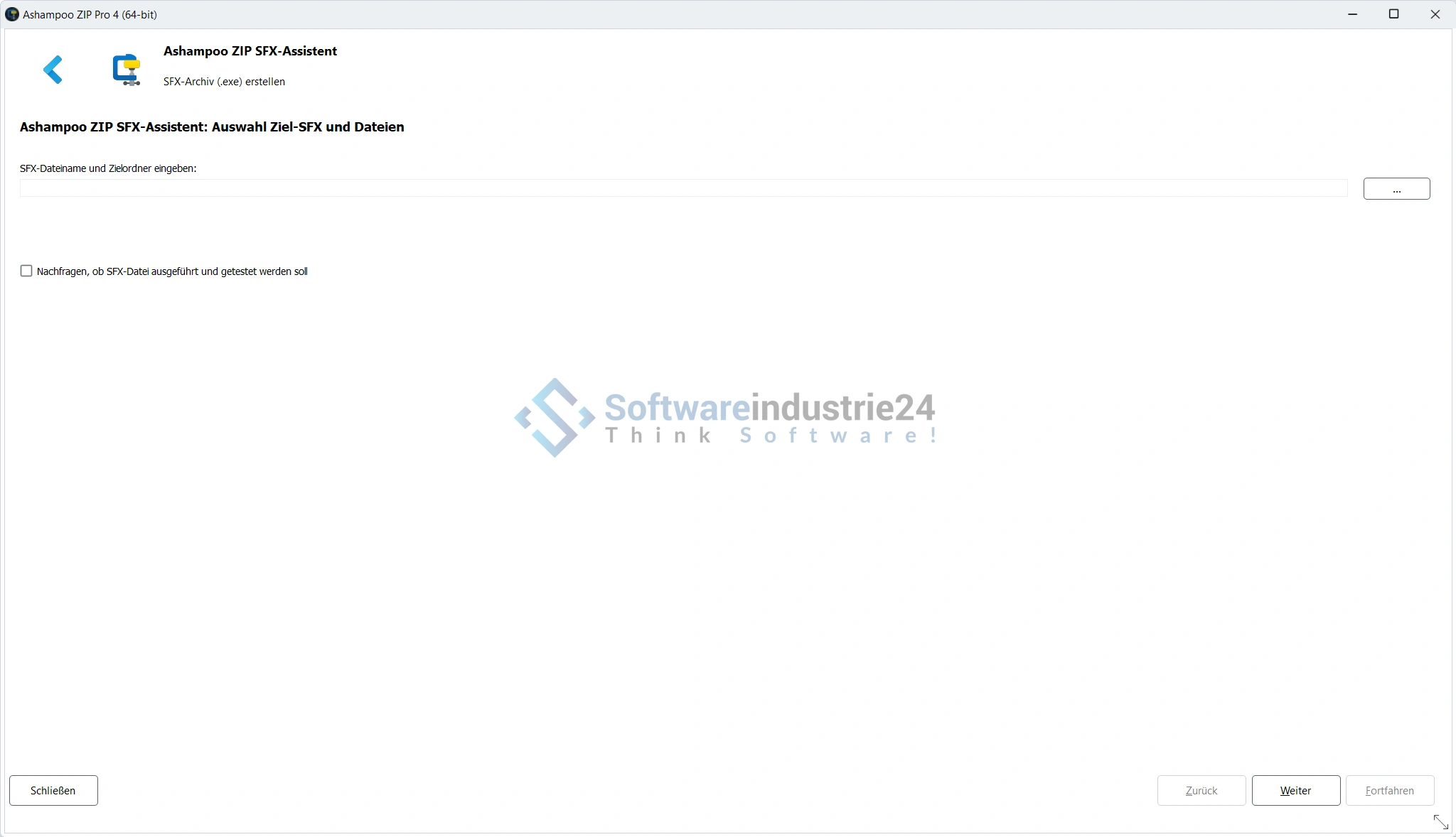Maximize the Ashampoo ZIP Pro window
Viewport: 1456px width, 837px height.
(1393, 14)
